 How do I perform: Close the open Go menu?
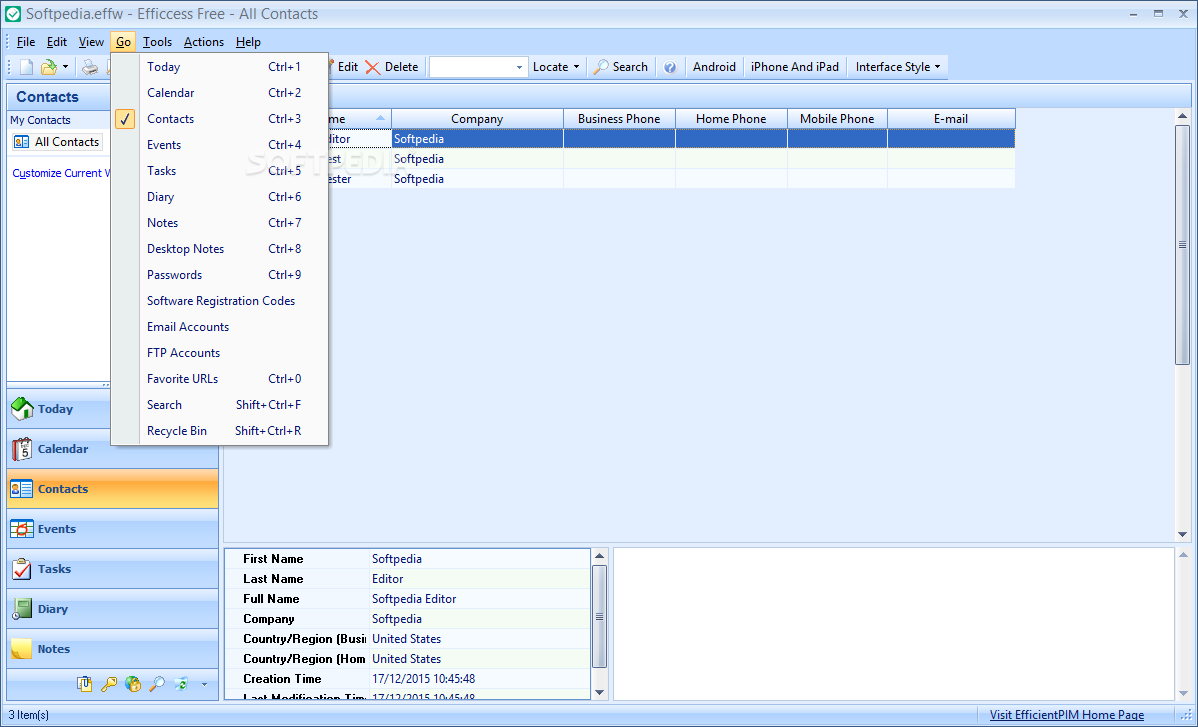pos(123,42)
